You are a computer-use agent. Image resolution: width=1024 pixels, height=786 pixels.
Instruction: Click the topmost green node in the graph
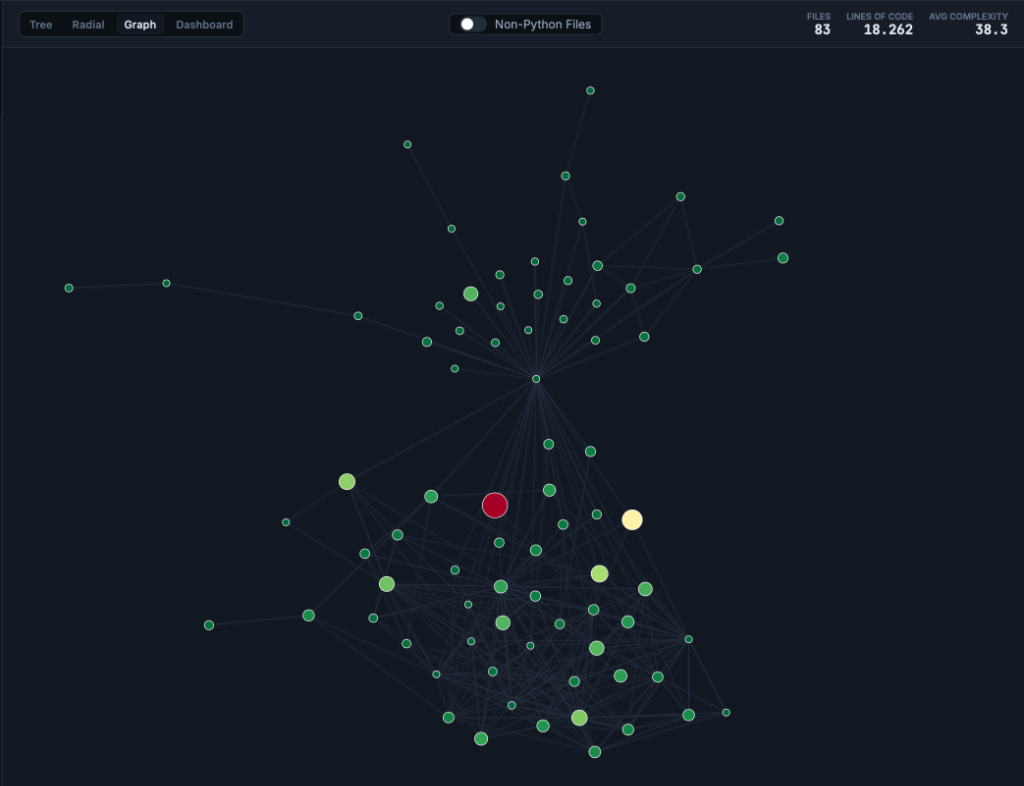[x=589, y=89]
